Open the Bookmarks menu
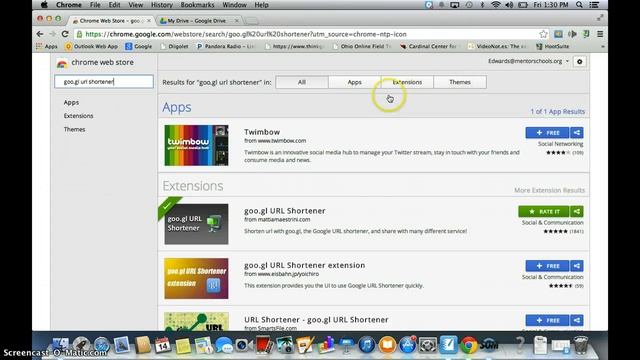 tap(197, 5)
